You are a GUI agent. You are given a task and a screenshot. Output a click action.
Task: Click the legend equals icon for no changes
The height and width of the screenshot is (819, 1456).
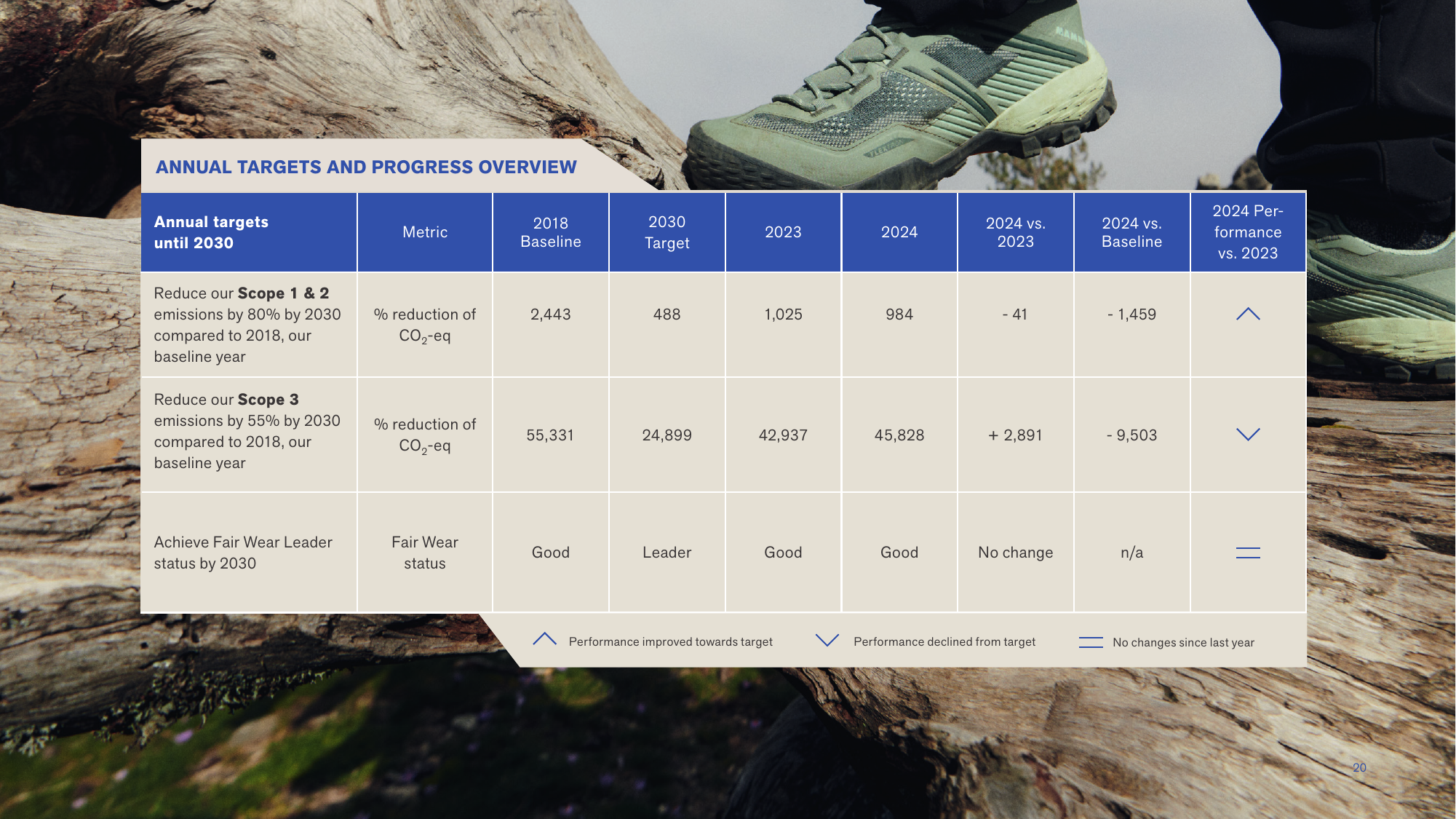[1091, 642]
